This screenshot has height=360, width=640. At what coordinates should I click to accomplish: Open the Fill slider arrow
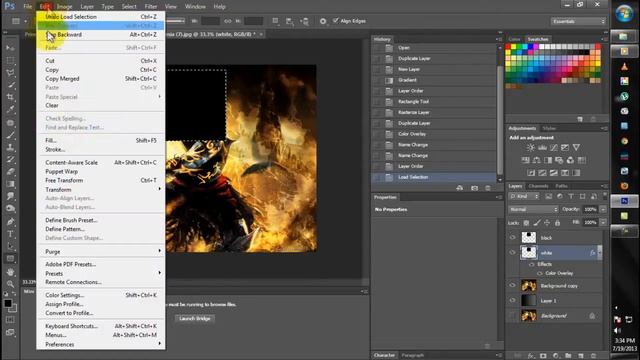click(x=603, y=222)
